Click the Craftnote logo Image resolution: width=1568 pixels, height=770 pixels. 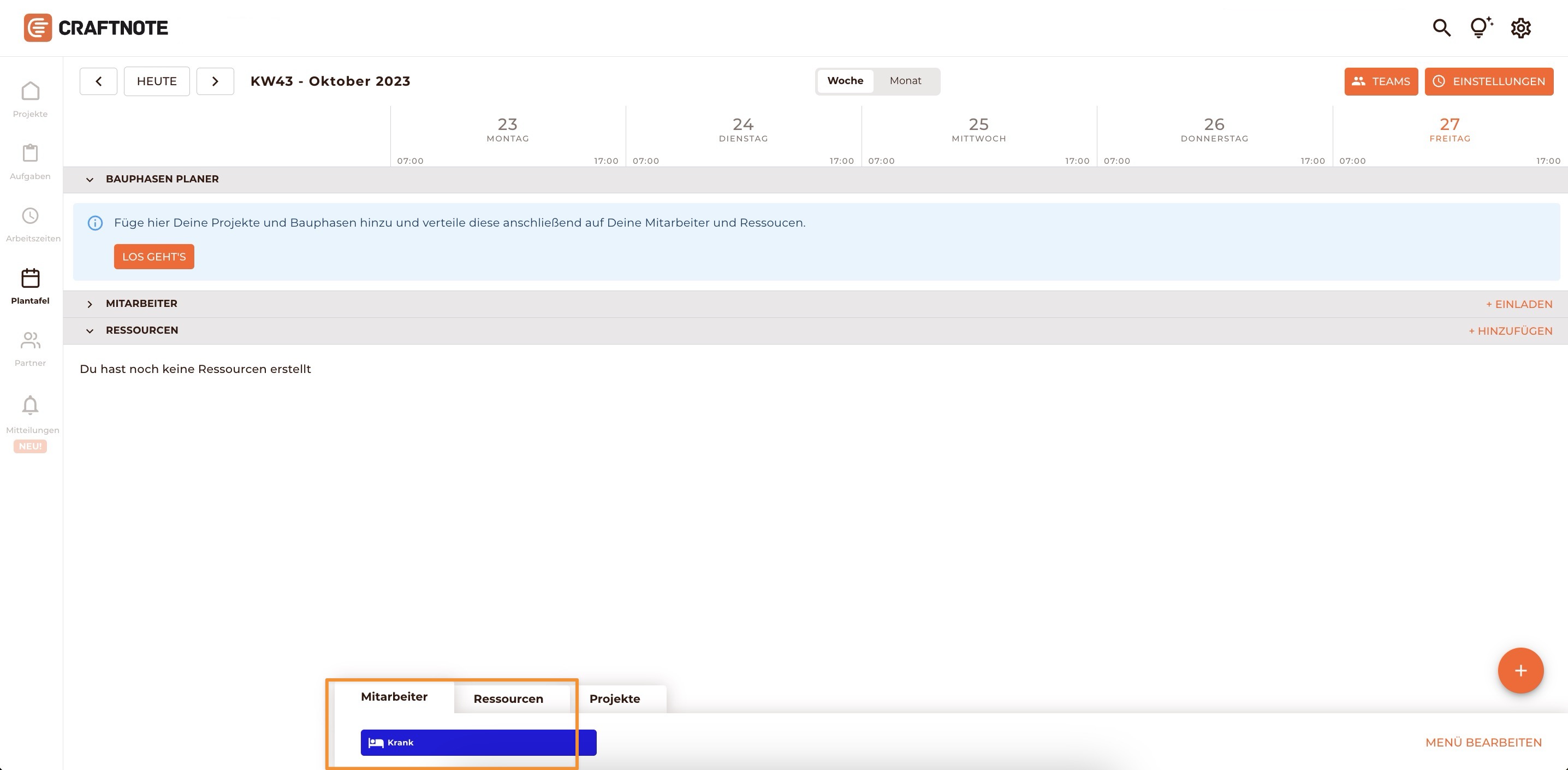[x=96, y=28]
